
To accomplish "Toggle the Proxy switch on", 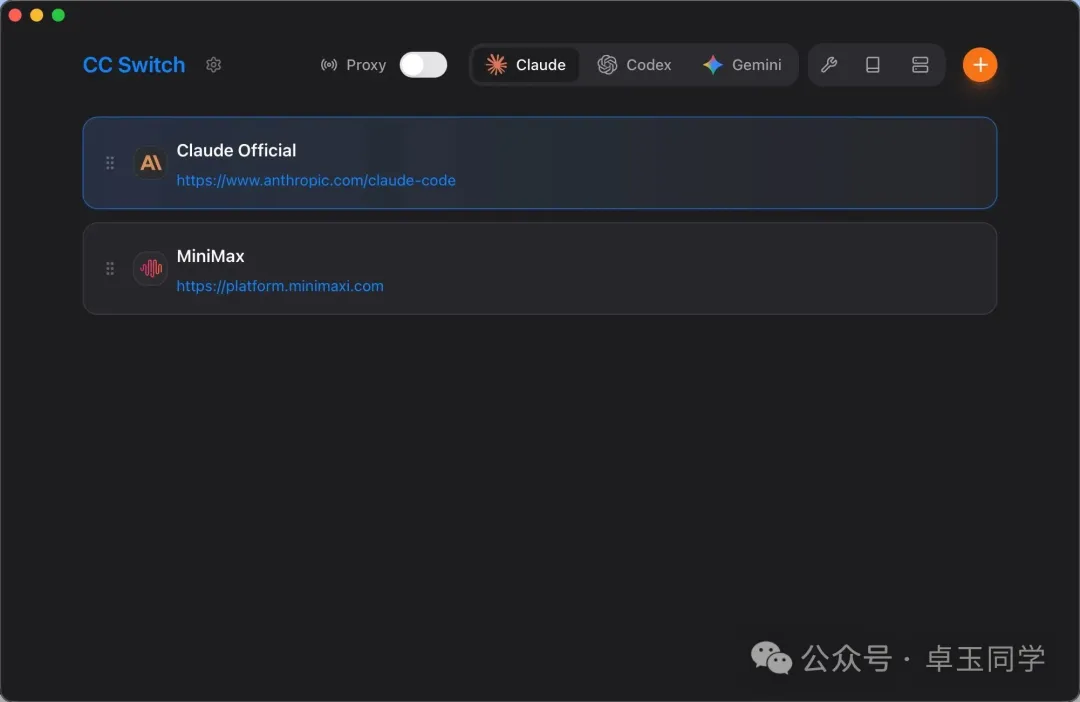I will 423,65.
